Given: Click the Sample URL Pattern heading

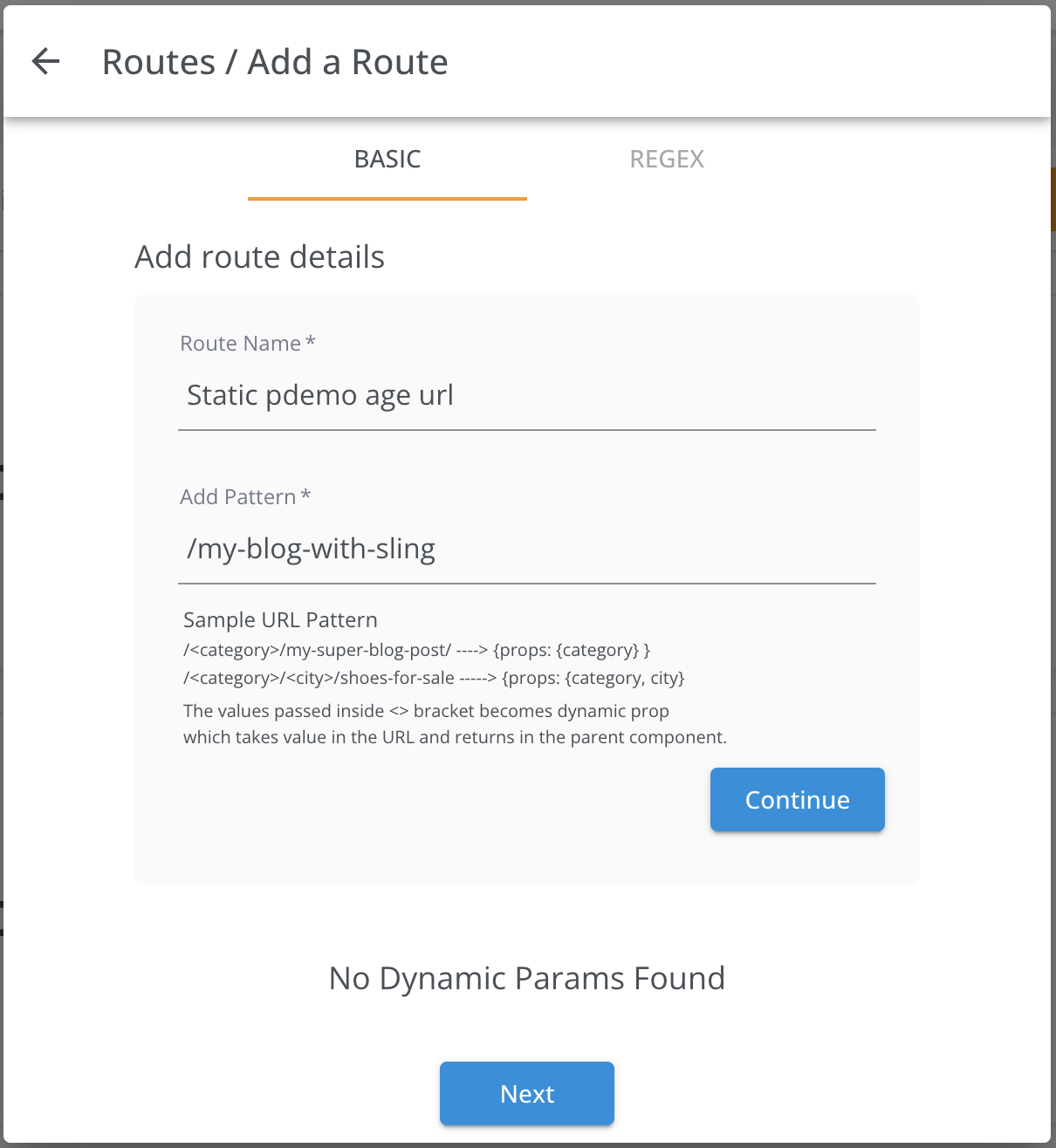Looking at the screenshot, I should 280,620.
